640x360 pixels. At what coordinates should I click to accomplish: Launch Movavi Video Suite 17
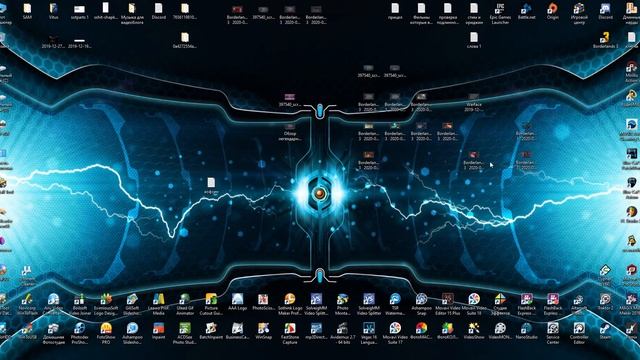pos(395,333)
